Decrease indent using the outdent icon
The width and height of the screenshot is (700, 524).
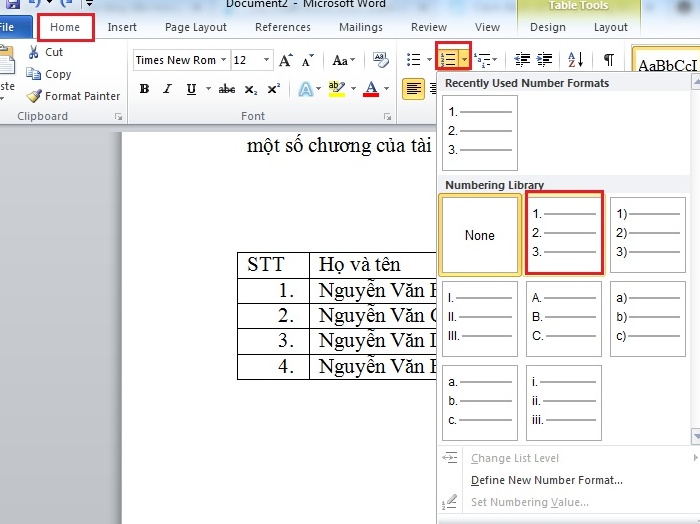pyautogui.click(x=522, y=59)
